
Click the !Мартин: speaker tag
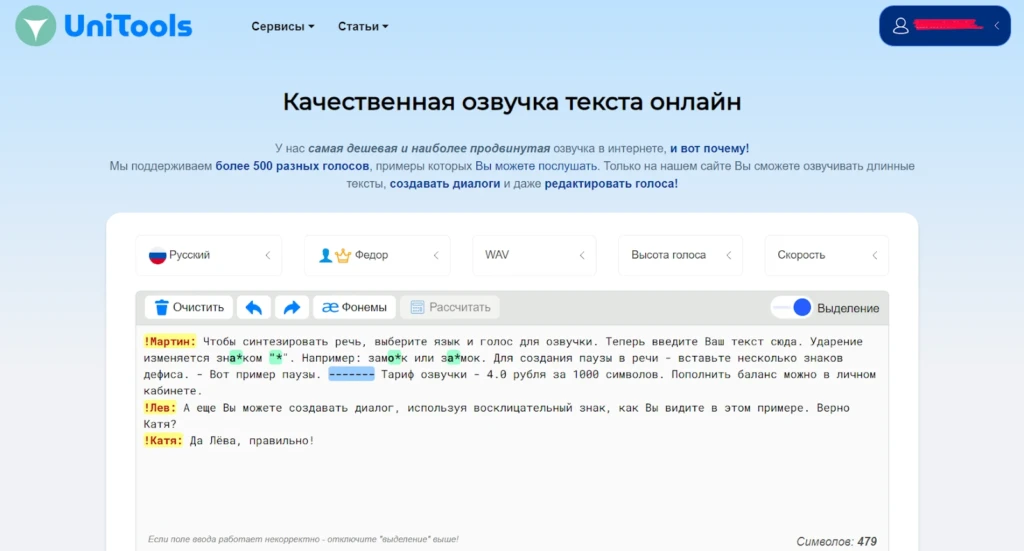170,341
